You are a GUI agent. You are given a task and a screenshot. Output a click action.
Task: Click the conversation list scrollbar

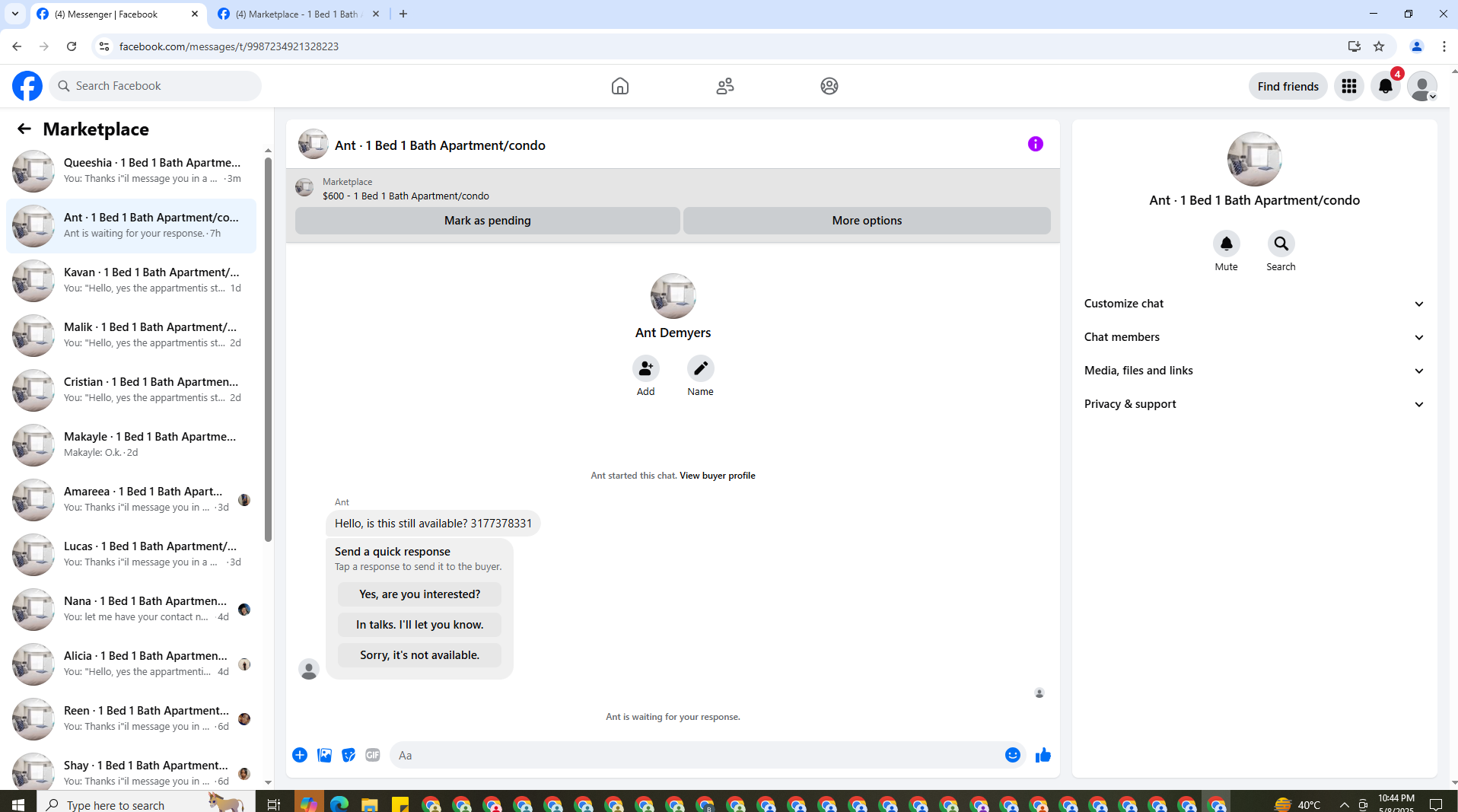coord(268,350)
